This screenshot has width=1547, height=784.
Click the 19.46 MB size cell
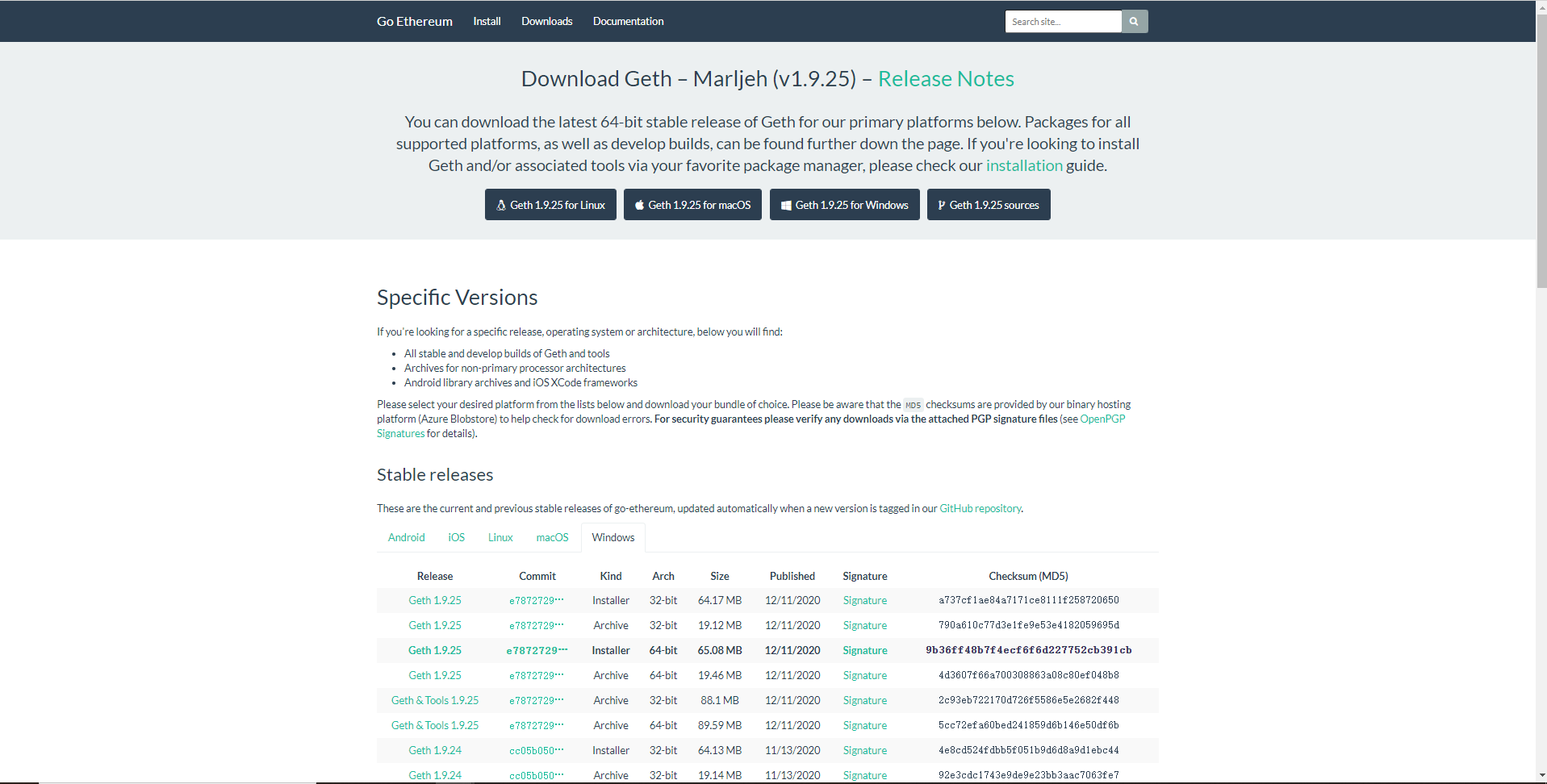point(720,676)
